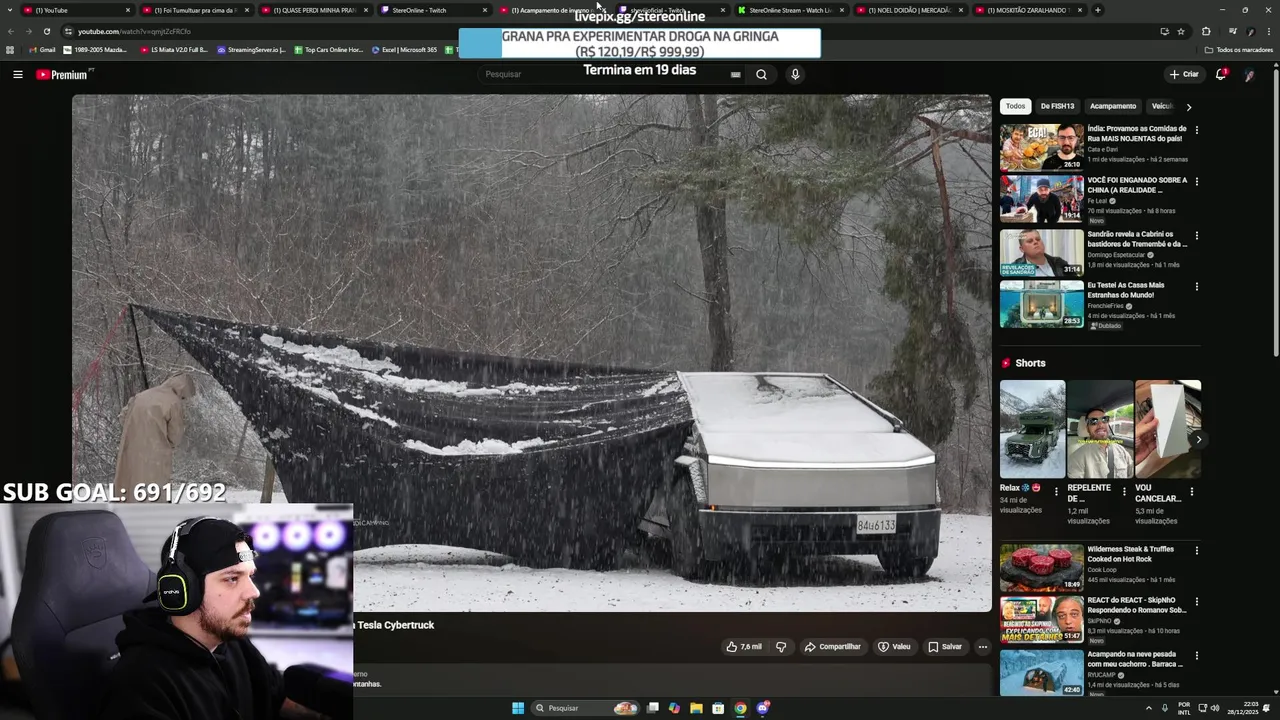Open the Todos os marcadores folder

coord(1239,49)
